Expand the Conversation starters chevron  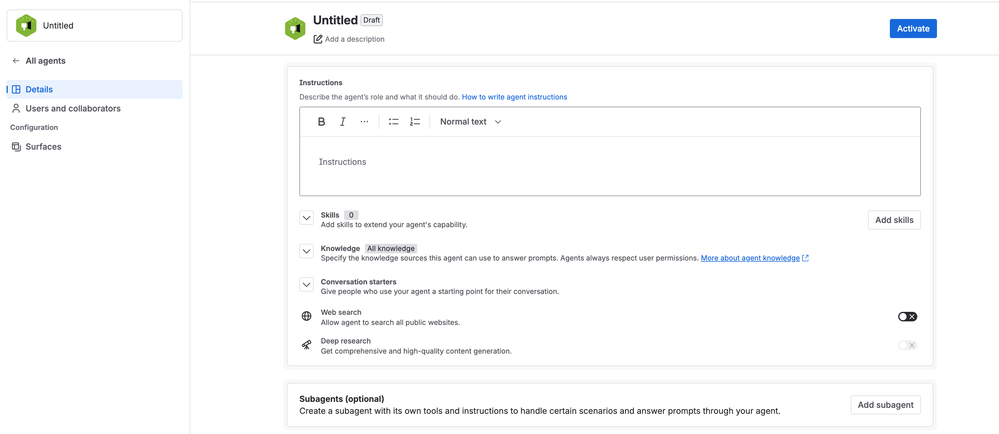tap(306, 284)
